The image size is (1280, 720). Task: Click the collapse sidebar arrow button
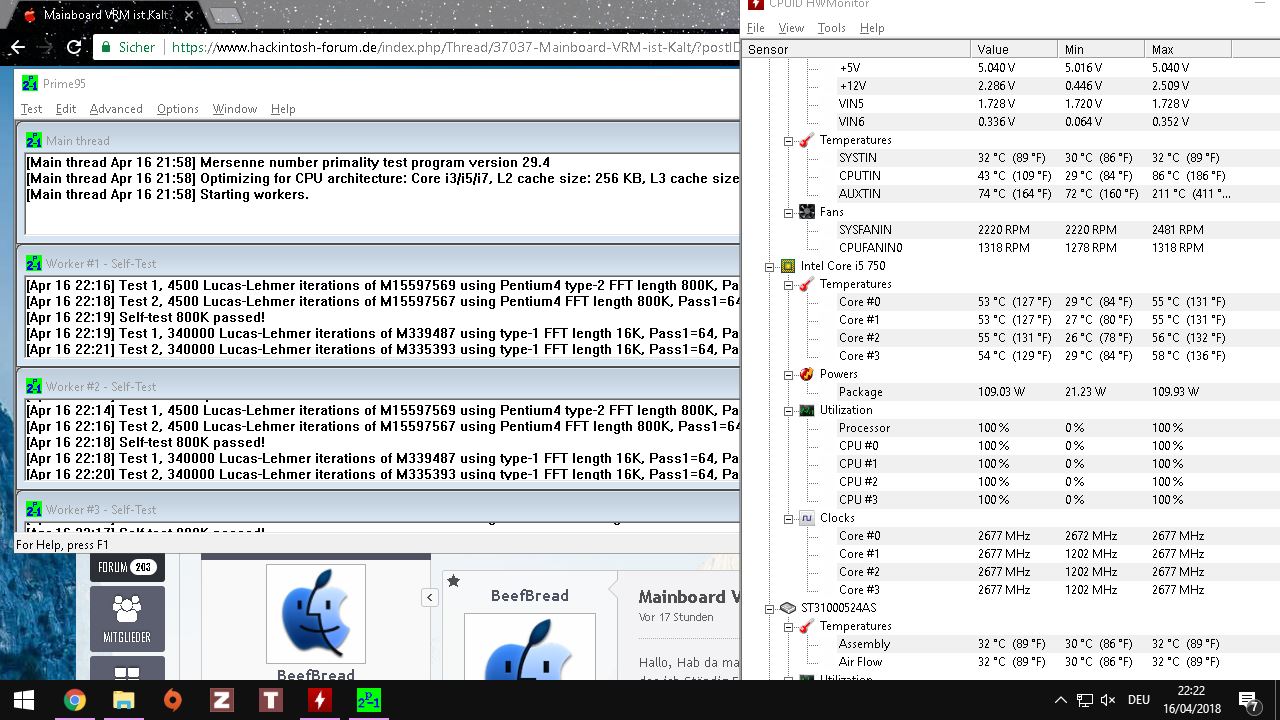pyautogui.click(x=429, y=597)
